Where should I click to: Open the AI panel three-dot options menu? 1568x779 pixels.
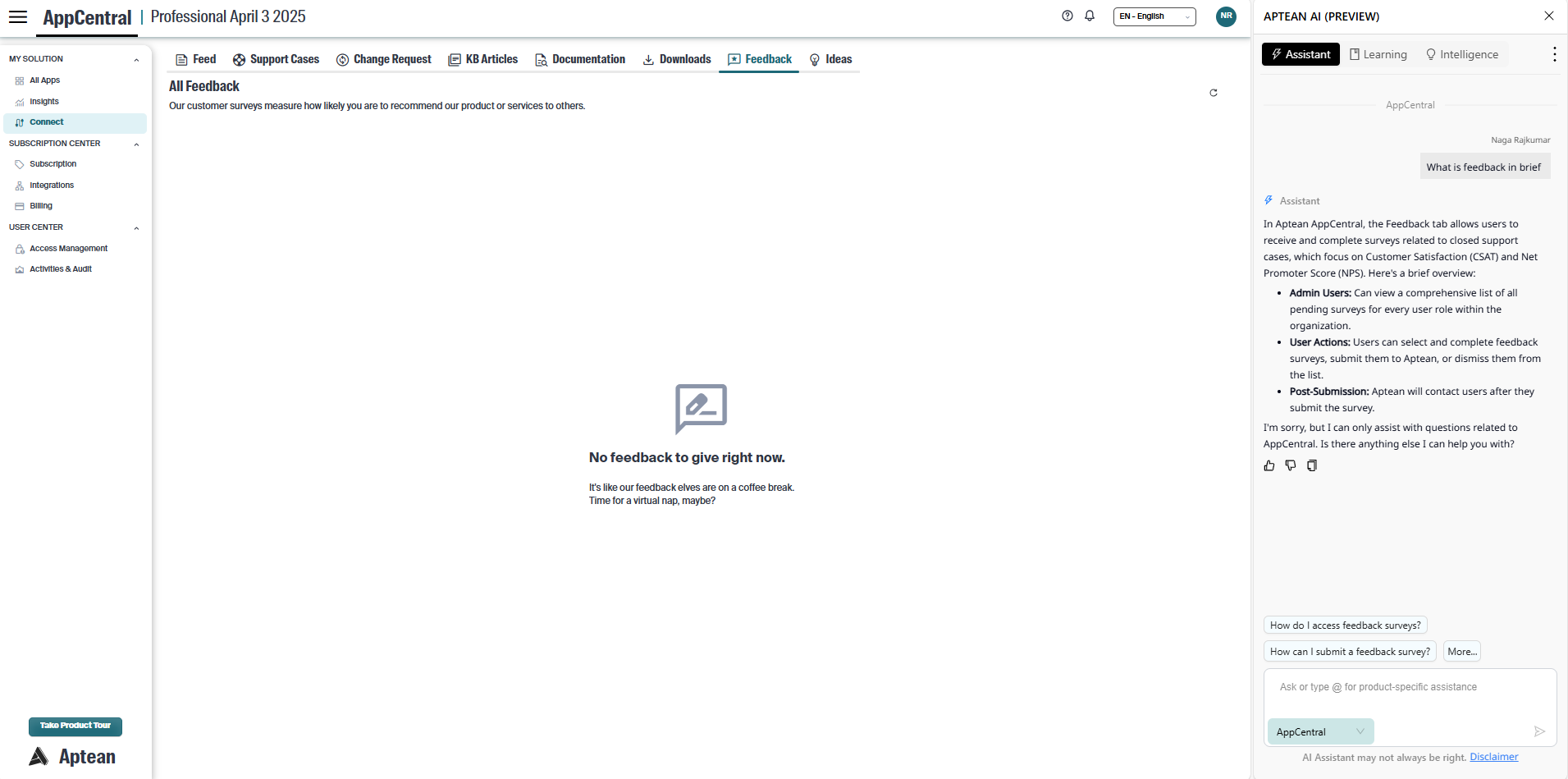coord(1554,54)
